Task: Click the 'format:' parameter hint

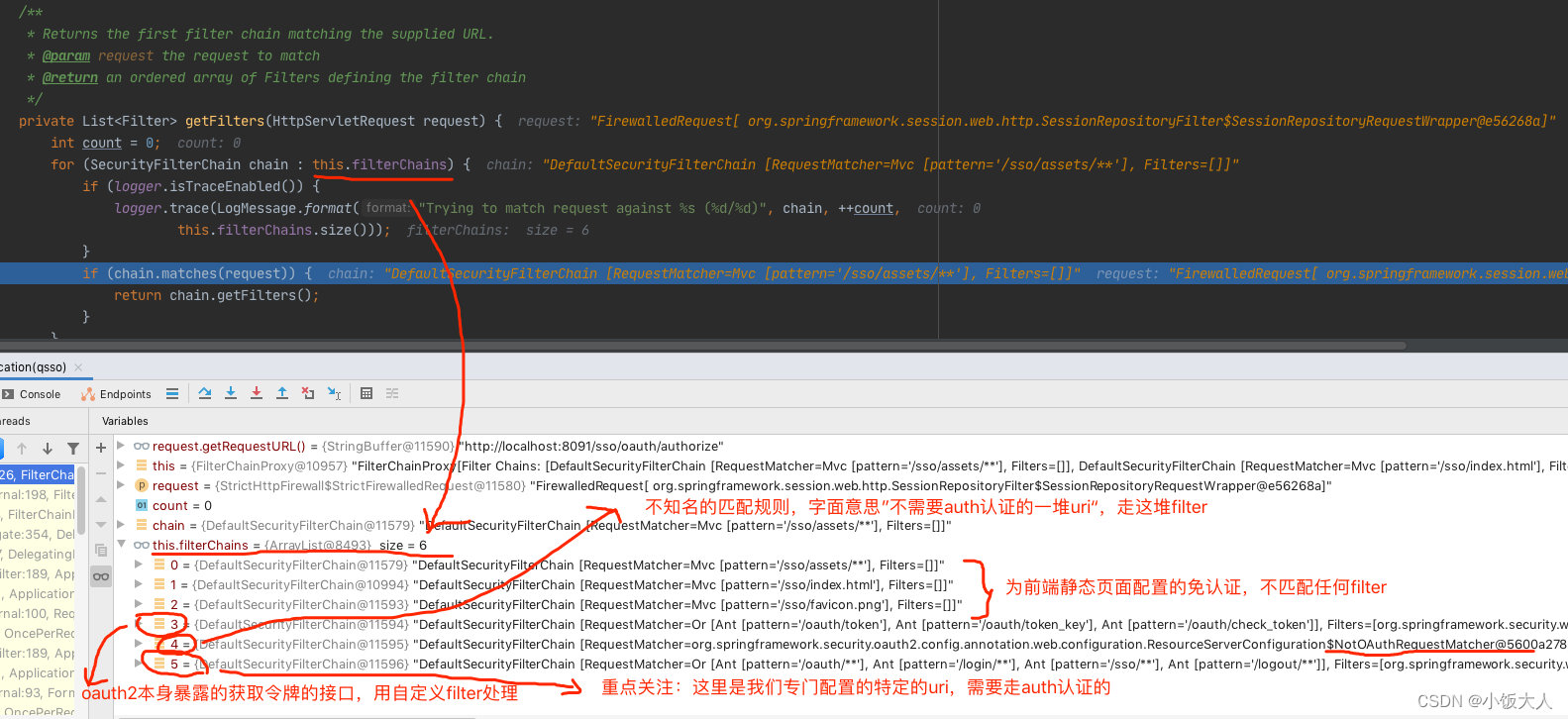Action: [387, 208]
